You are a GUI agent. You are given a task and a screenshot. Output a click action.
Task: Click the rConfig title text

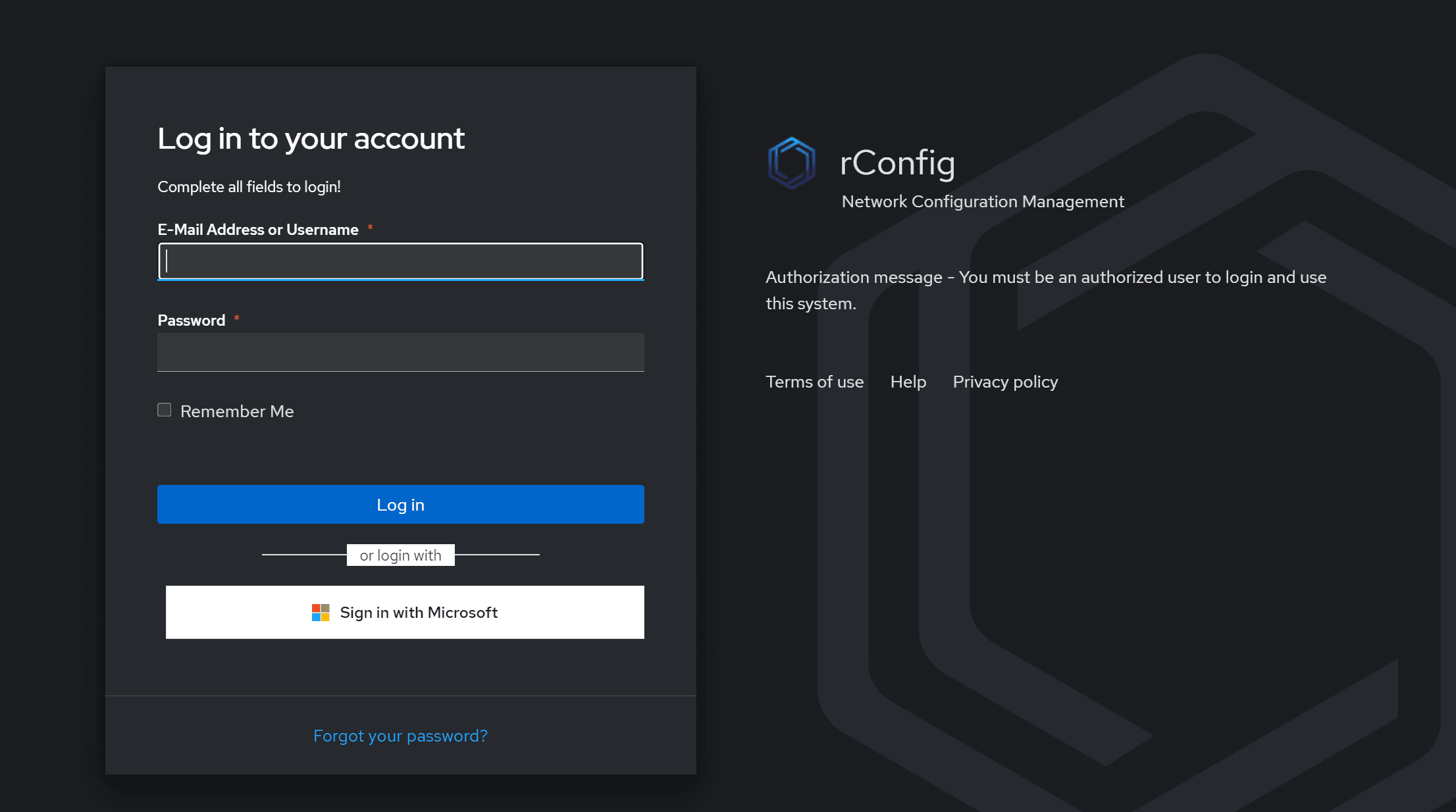pos(897,163)
